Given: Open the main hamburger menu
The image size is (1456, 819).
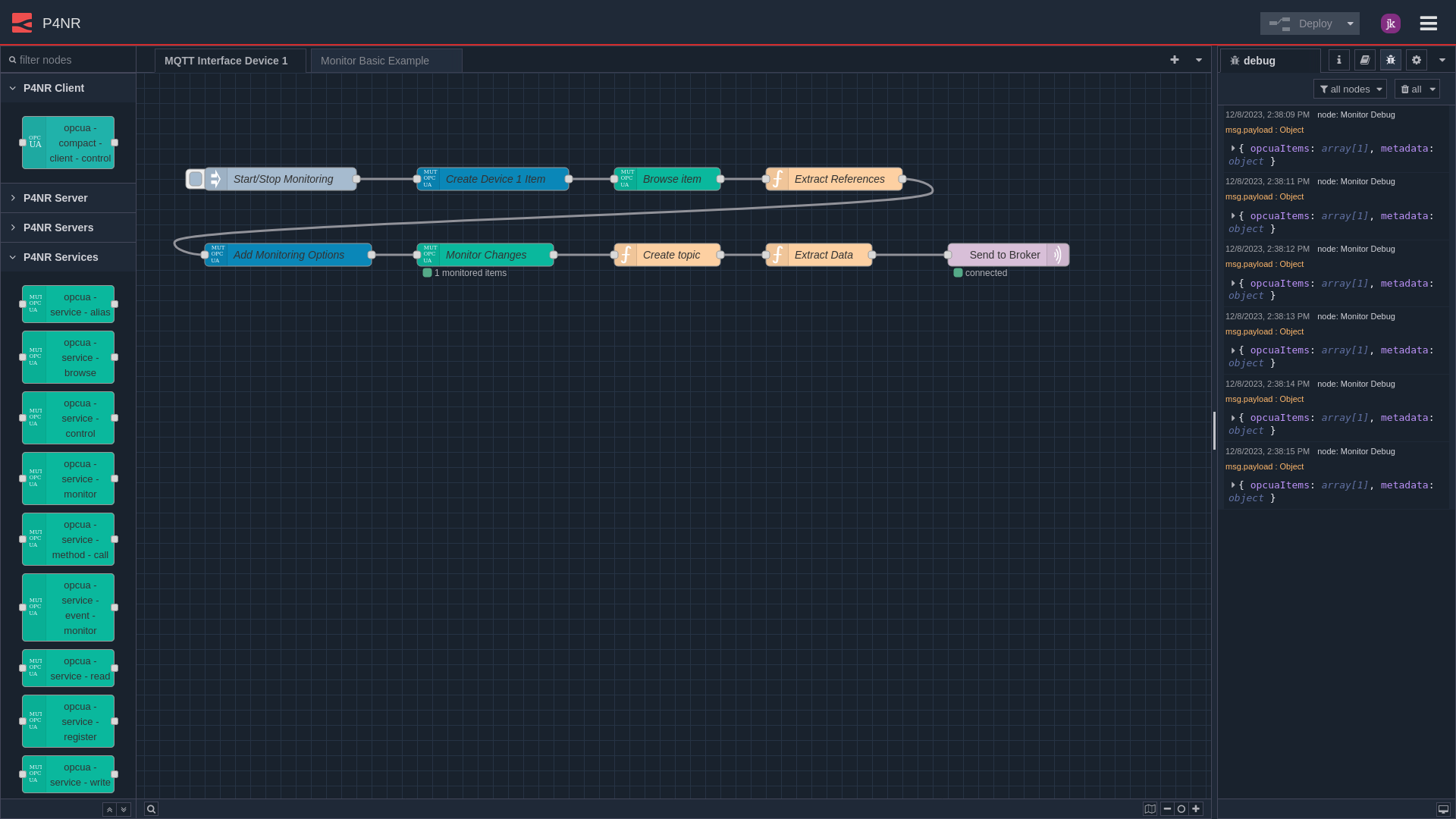Looking at the screenshot, I should (1429, 23).
